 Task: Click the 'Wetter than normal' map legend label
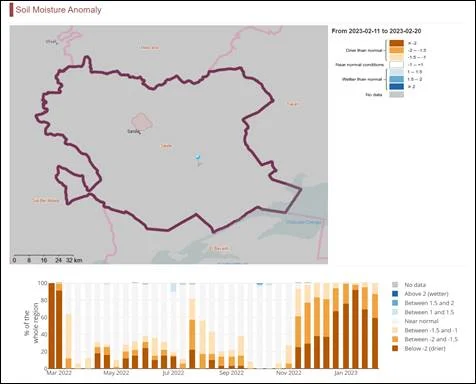[x=362, y=79]
